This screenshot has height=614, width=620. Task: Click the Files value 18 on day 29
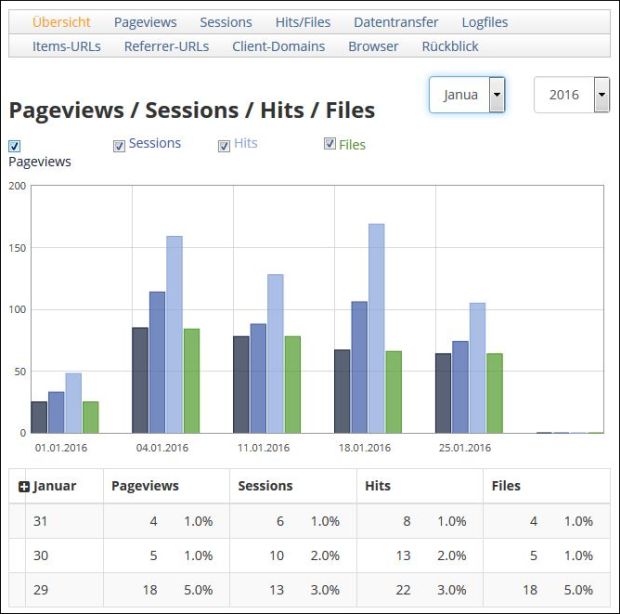tap(530, 590)
